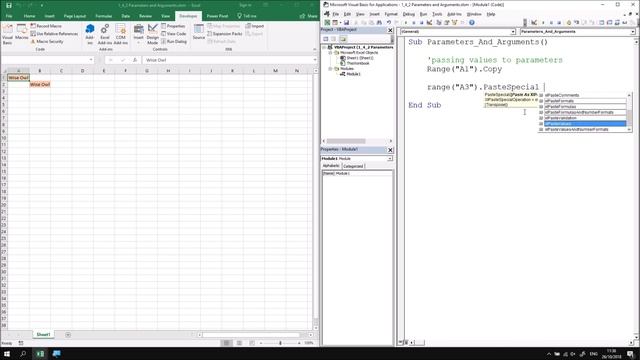This screenshot has width=640, height=360.
Task: Save the VBA project using toolbar disk icon
Action: pos(346,23)
